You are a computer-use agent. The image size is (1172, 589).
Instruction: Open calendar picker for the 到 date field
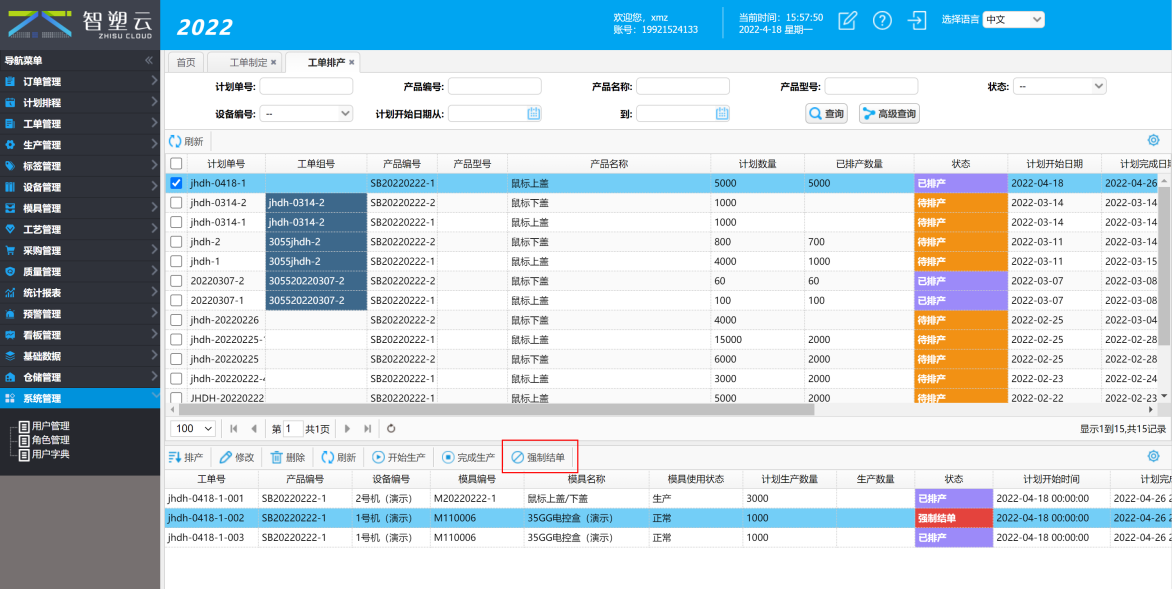tap(722, 114)
